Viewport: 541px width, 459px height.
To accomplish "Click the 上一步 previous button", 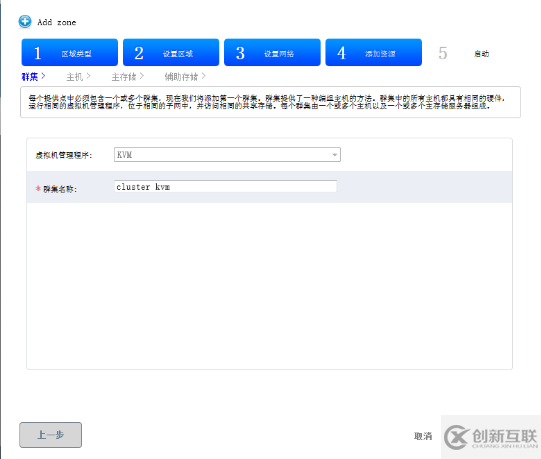I will pos(50,435).
